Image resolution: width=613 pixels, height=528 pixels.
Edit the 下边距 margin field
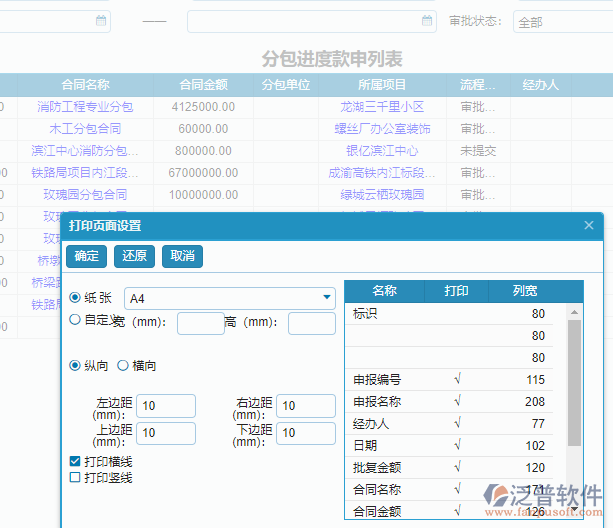pyautogui.click(x=306, y=433)
